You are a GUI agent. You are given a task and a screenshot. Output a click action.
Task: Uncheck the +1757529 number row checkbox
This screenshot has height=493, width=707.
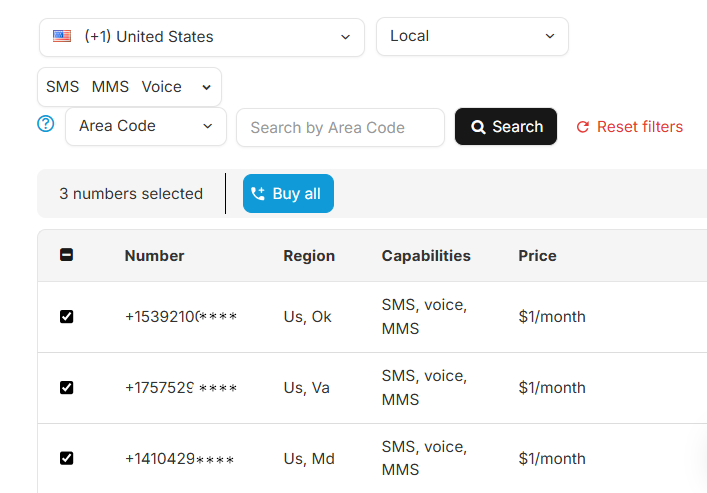coord(67,388)
